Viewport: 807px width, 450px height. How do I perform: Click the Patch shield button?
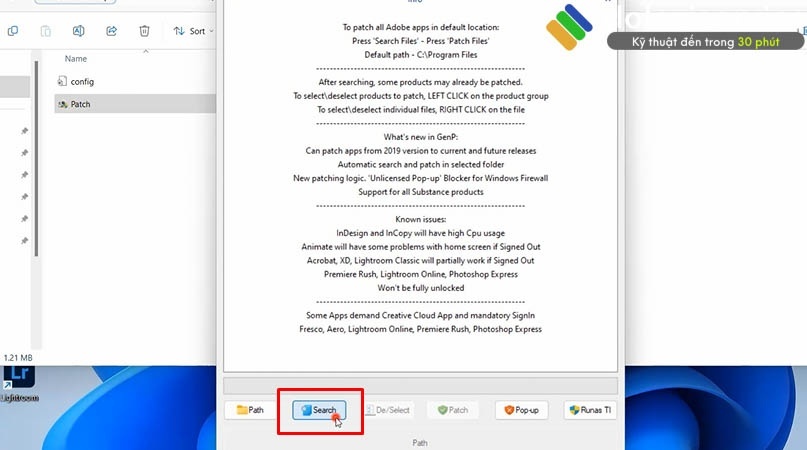pyautogui.click(x=453, y=410)
